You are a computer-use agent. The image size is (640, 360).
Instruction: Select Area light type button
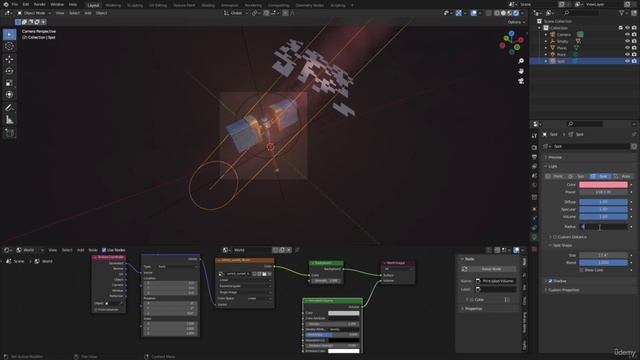click(x=623, y=176)
